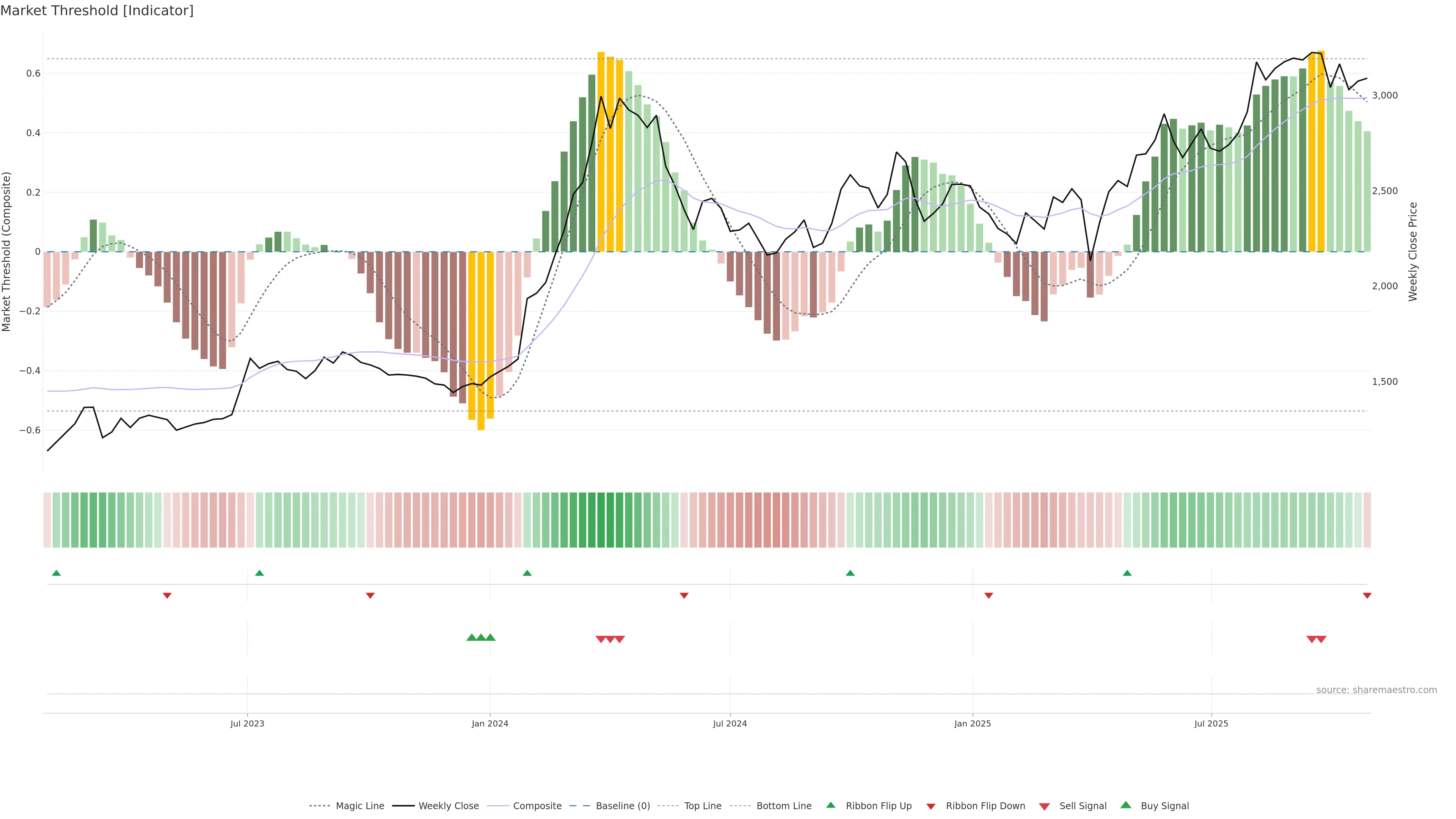Click the Sell Signal legend triangle icon
Screen dimensions: 1456x819
point(1044,806)
